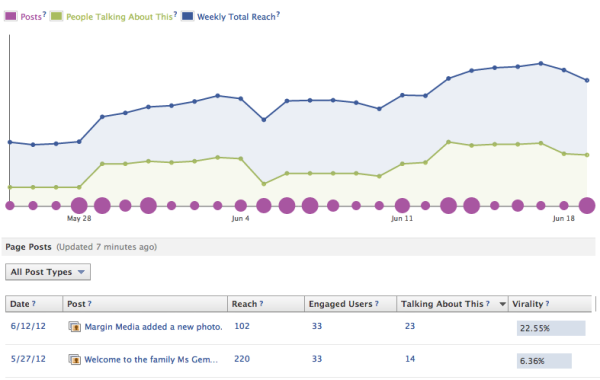600x380 pixels.
Task: Sort by Talking About This column
Action: tap(442, 304)
